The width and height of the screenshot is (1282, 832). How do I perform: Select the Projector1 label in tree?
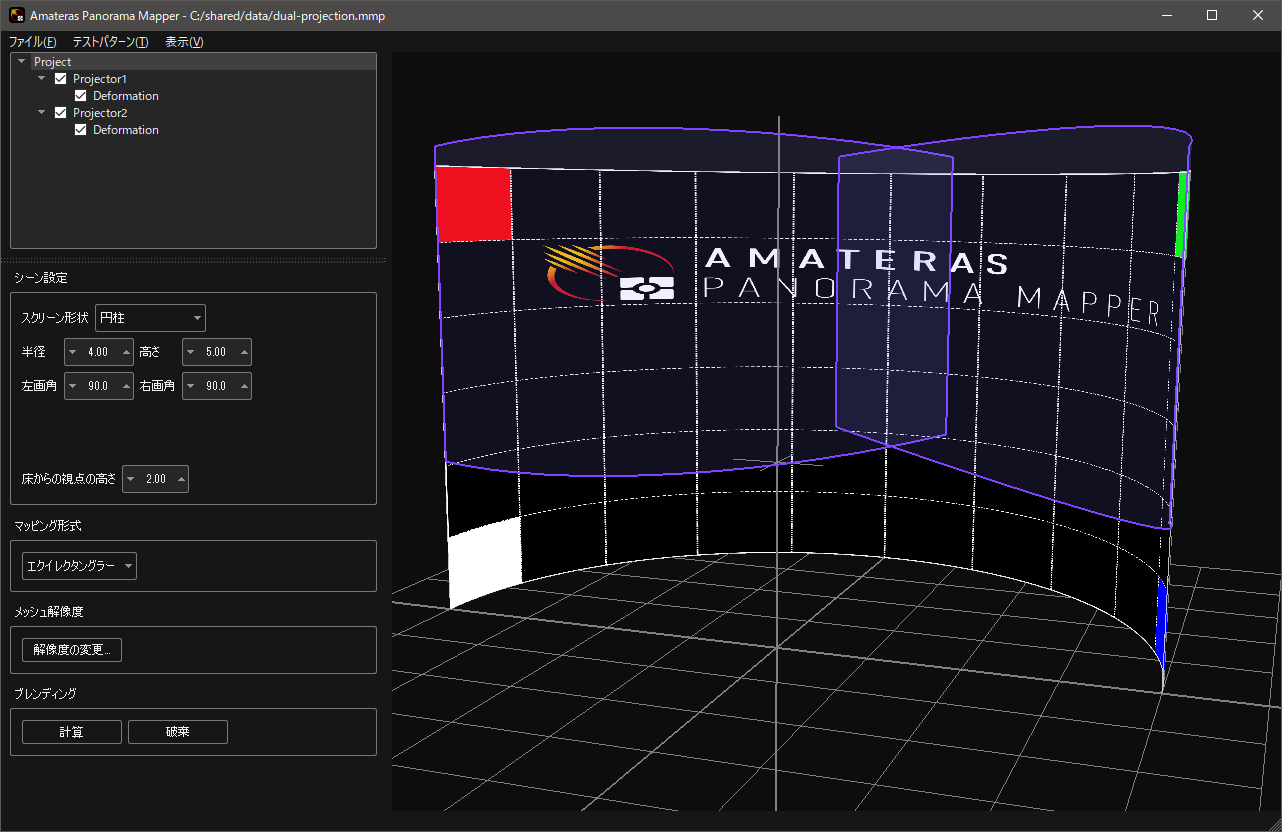(x=100, y=79)
